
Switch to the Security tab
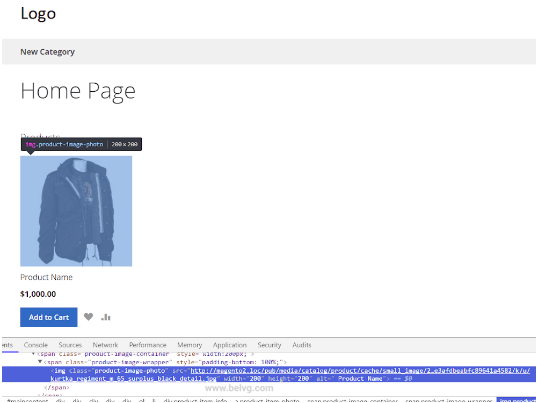(269, 345)
